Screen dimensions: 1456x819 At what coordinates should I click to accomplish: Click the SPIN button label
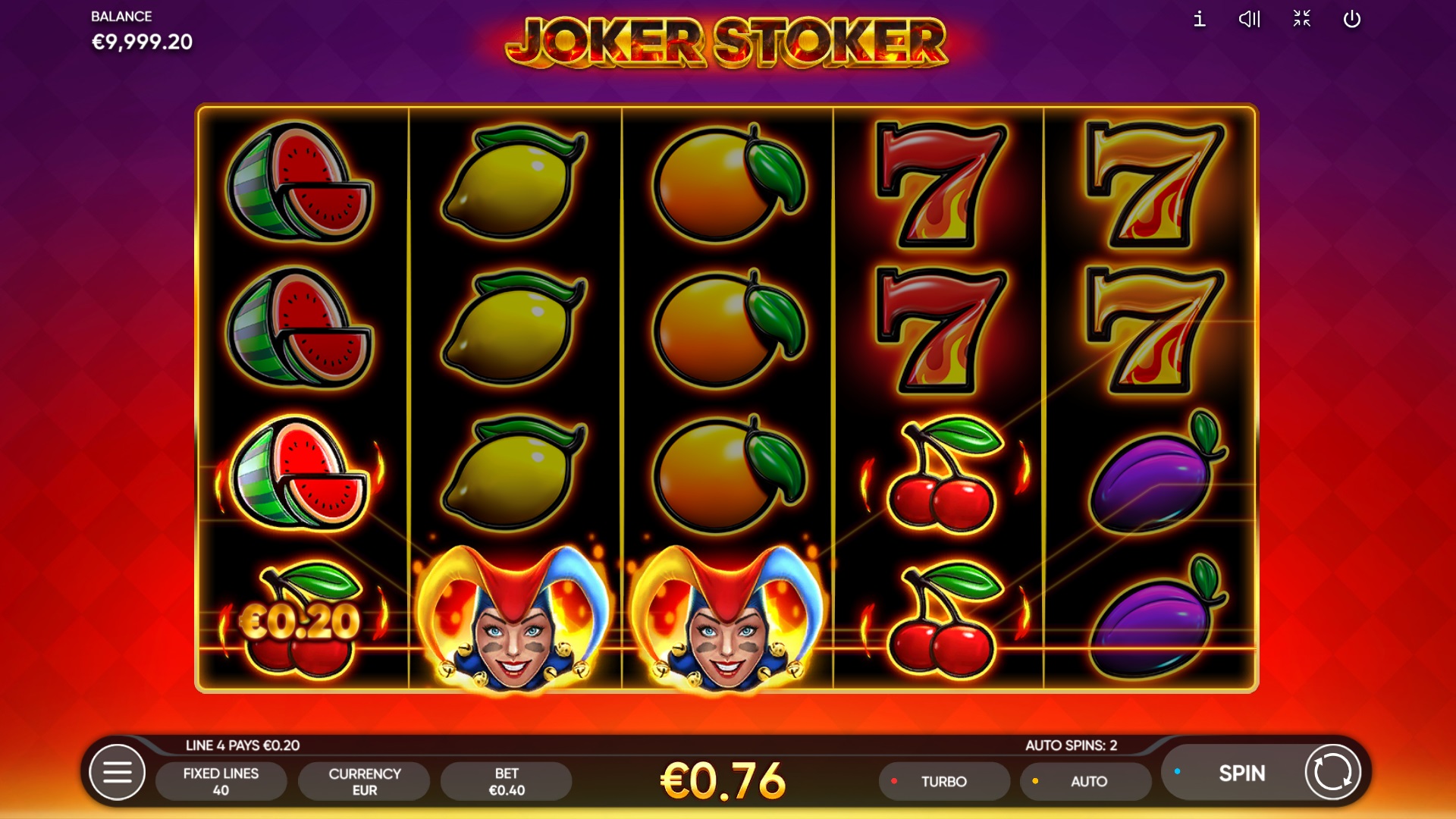click(1241, 773)
